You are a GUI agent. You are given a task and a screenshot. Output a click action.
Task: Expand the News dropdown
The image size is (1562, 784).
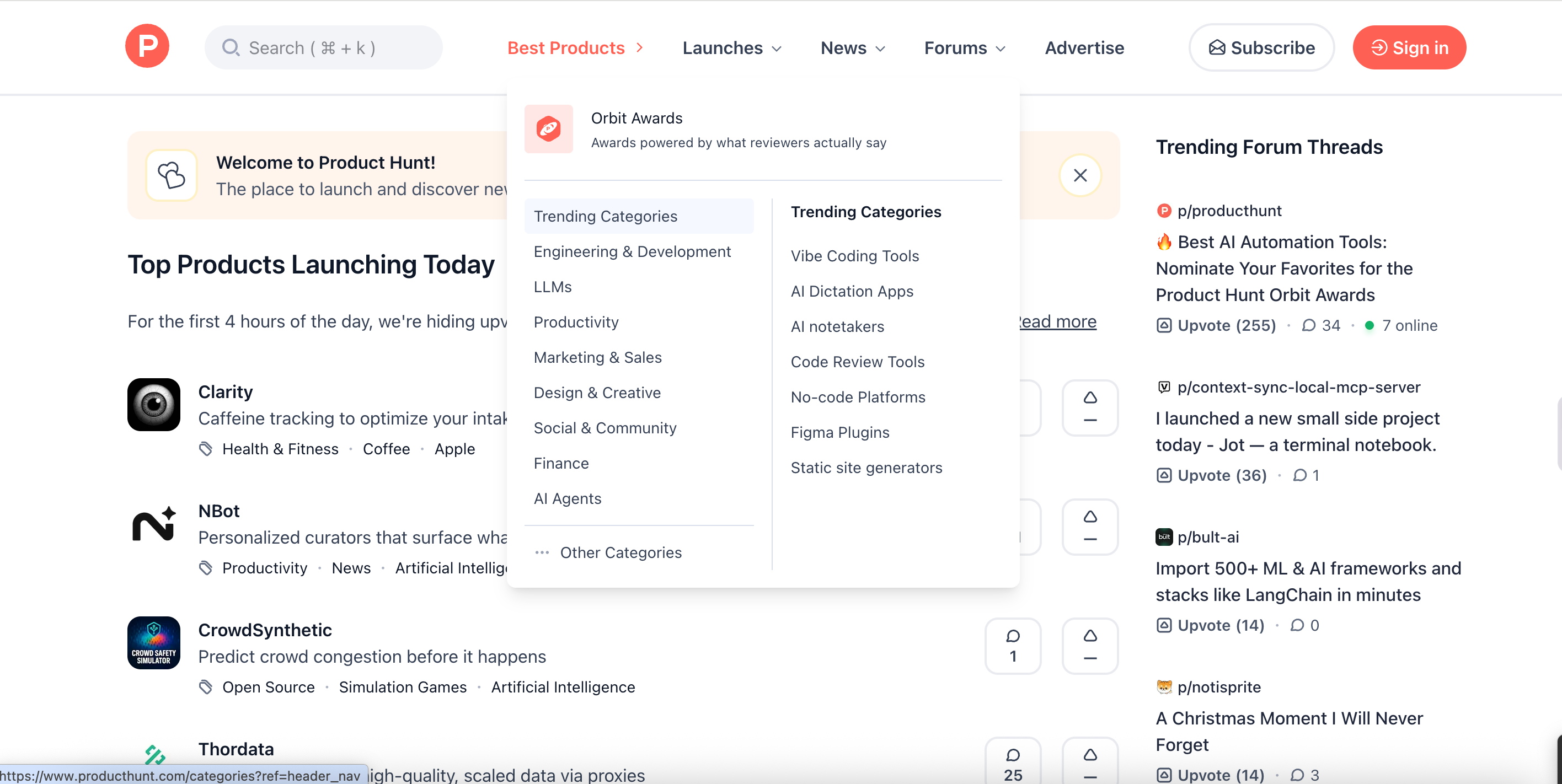point(853,48)
